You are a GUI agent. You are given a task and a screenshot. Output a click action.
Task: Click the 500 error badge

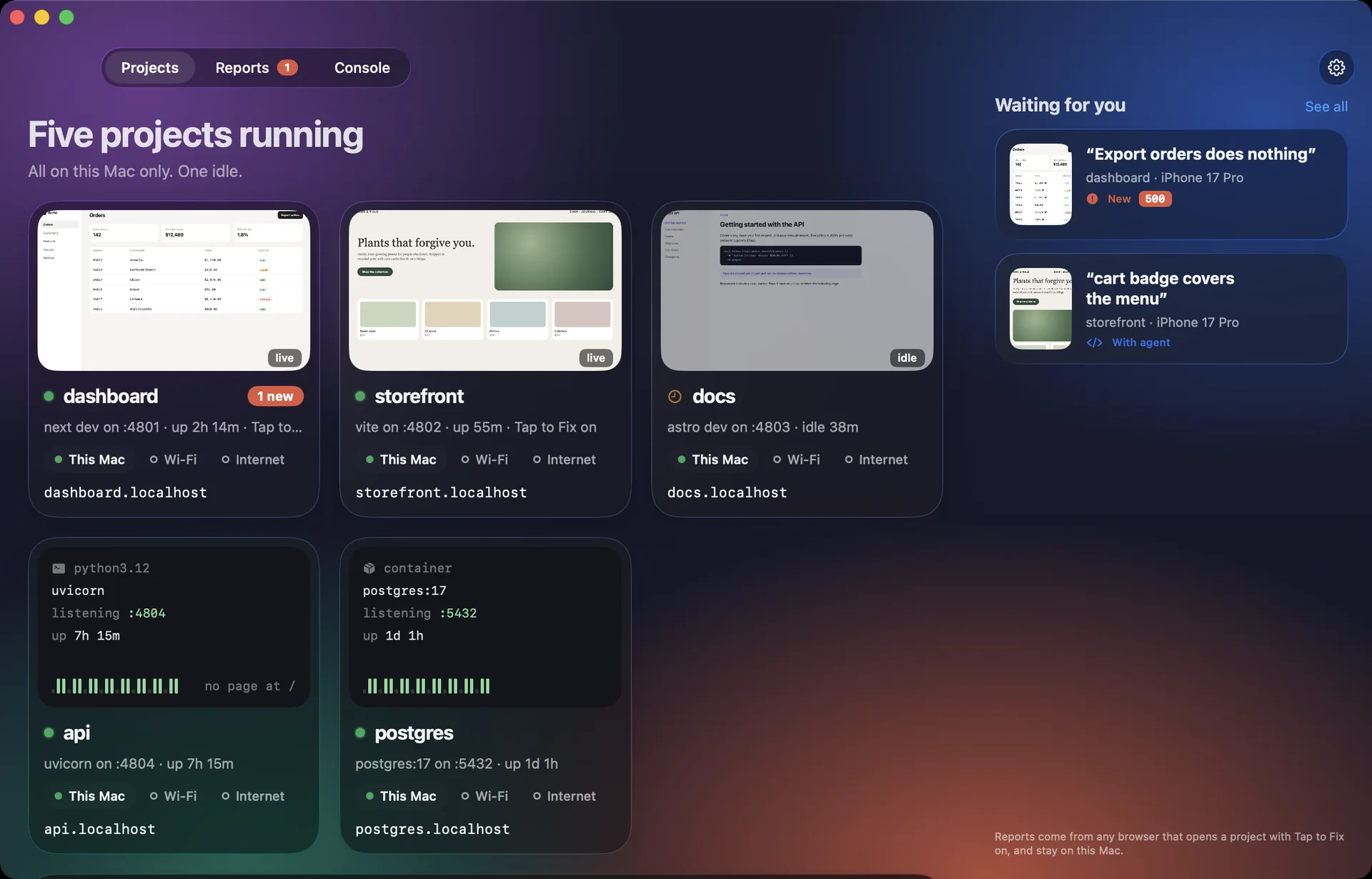[1155, 199]
